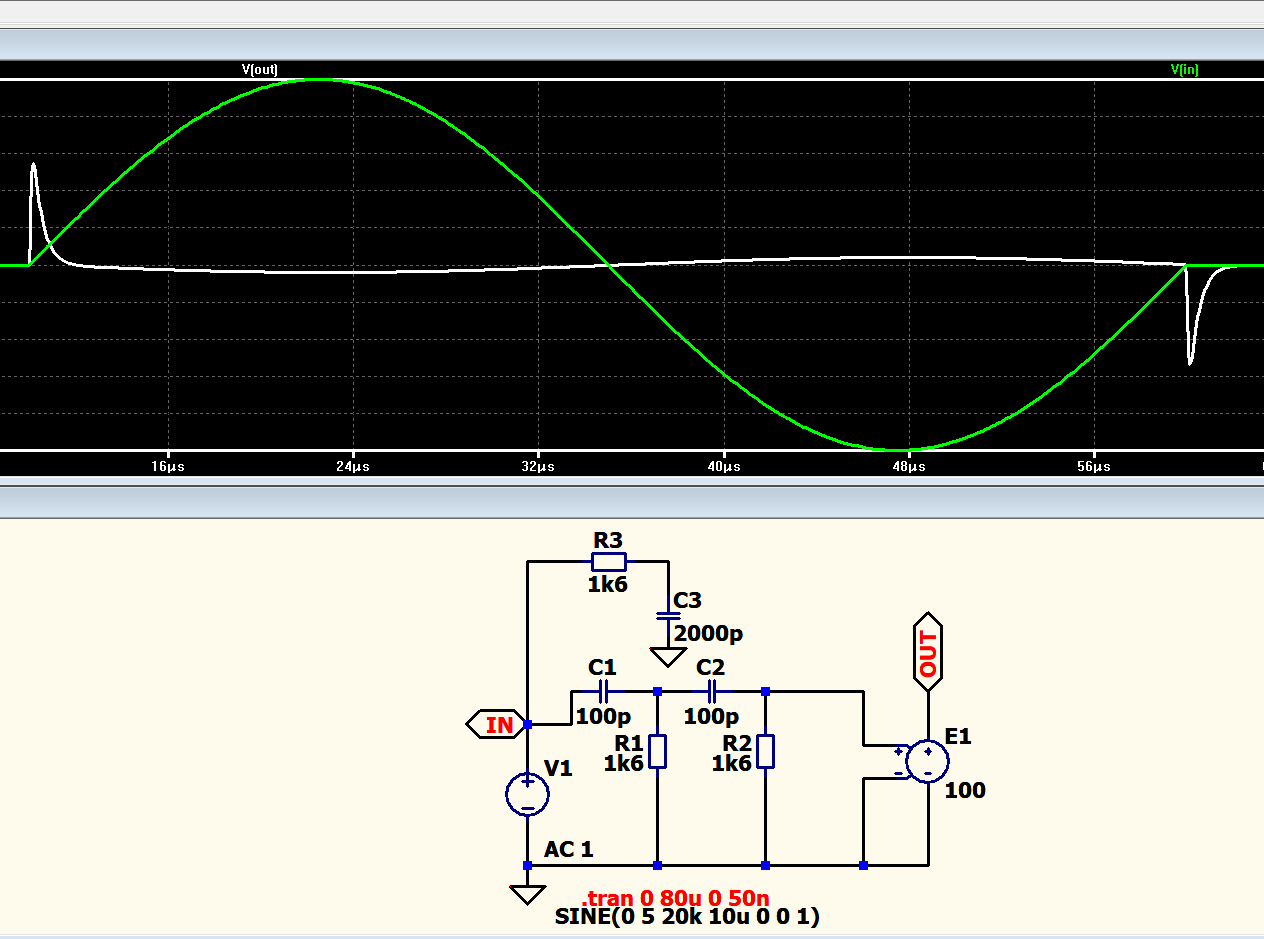This screenshot has height=939, width=1264.
Task: Click the AC 1 source label
Action: pyautogui.click(x=569, y=850)
